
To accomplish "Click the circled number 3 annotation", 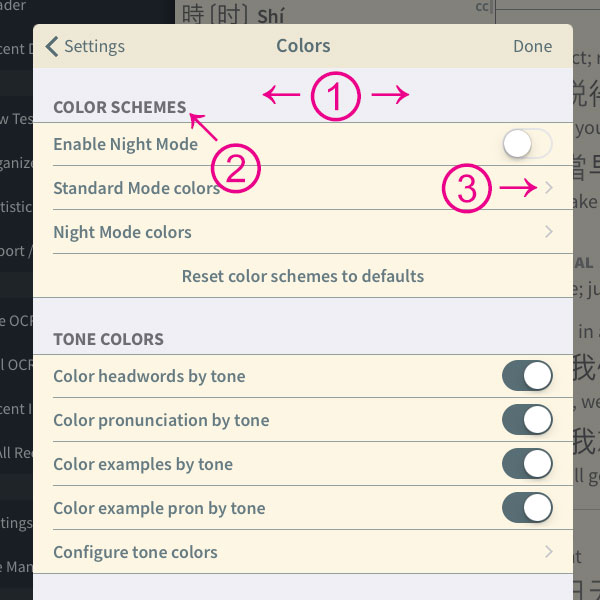I will click(466, 188).
